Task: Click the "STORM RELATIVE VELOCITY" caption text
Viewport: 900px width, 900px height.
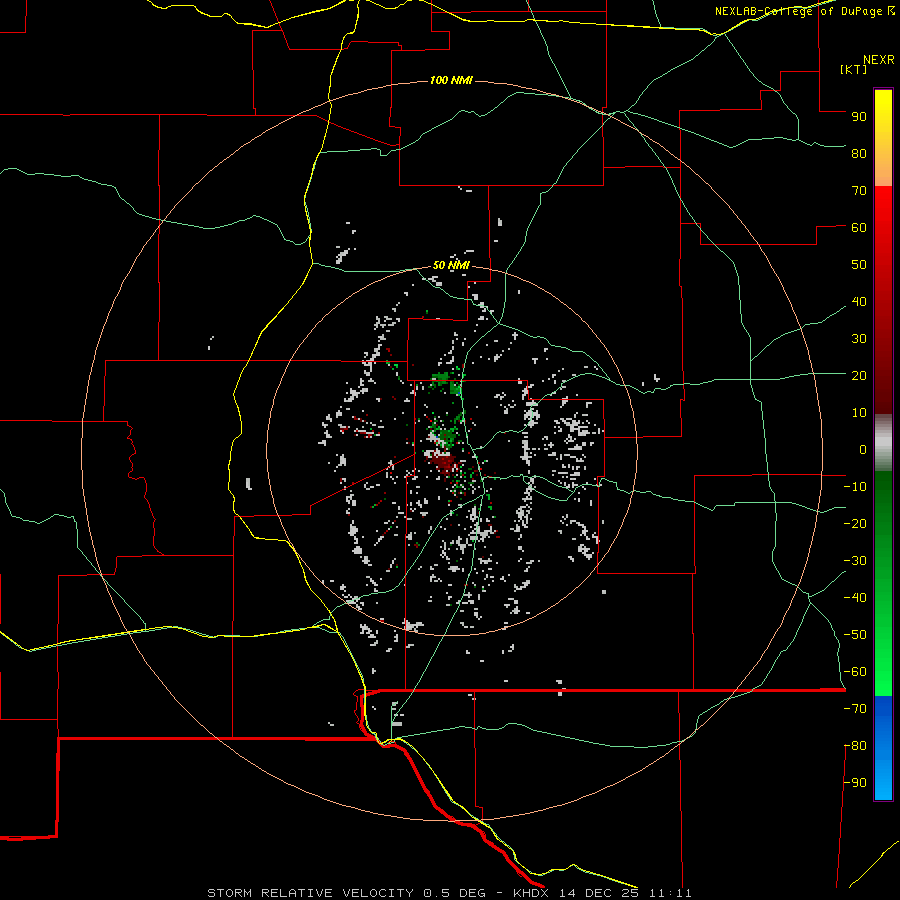Action: coord(310,893)
